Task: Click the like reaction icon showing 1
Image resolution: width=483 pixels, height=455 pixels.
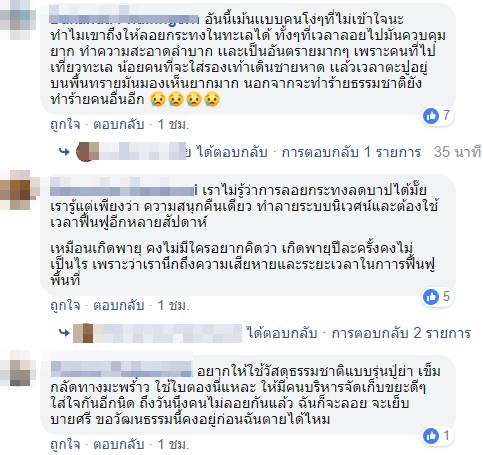Action: [431, 436]
